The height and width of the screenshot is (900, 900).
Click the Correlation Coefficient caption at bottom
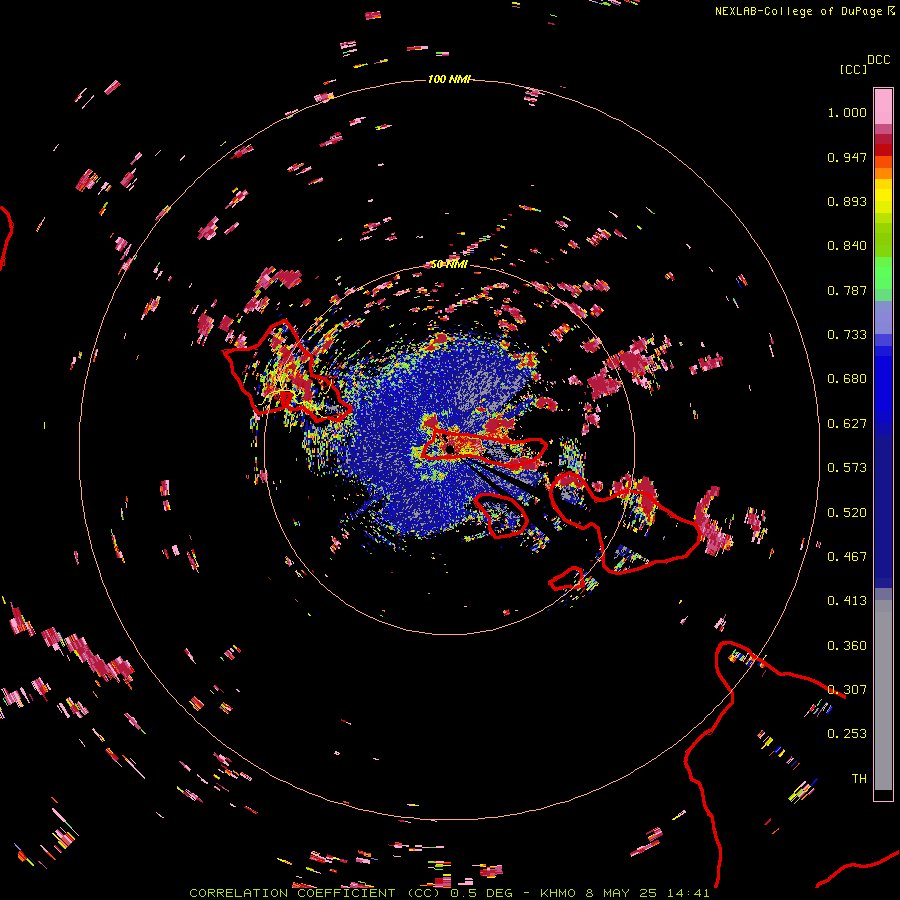coord(449,893)
